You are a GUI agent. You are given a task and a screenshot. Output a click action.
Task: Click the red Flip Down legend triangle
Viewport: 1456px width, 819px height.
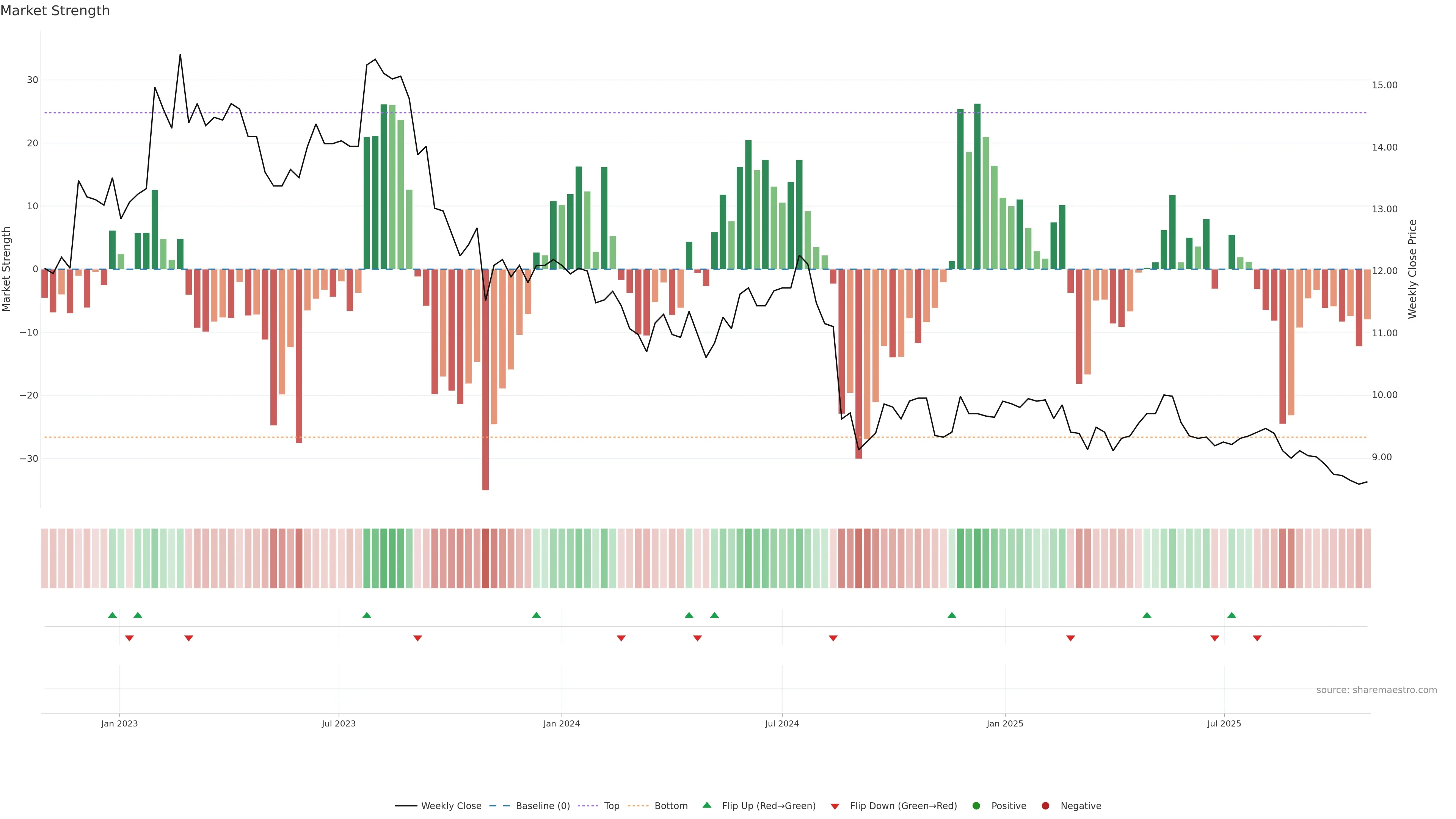835,806
